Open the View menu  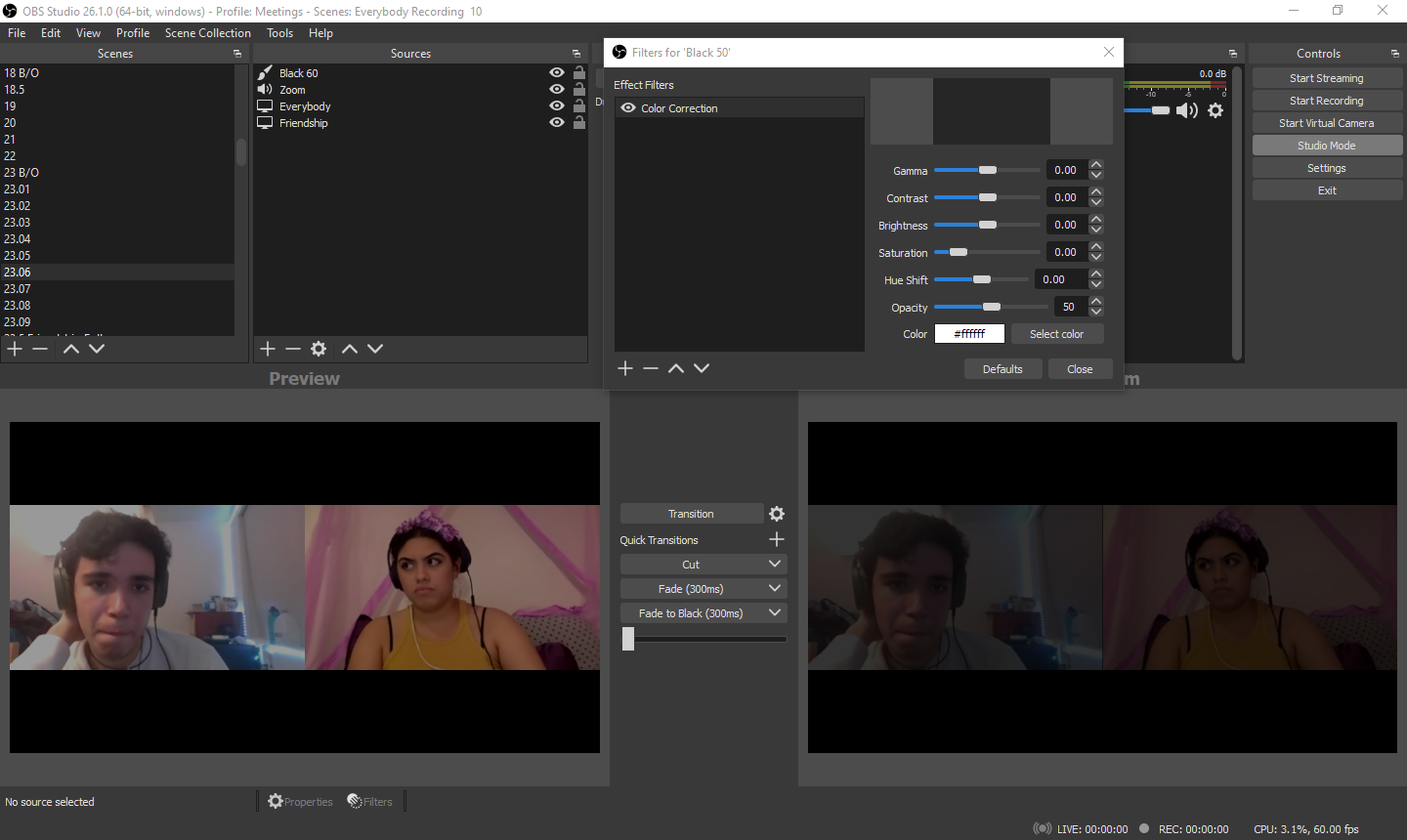(x=88, y=32)
